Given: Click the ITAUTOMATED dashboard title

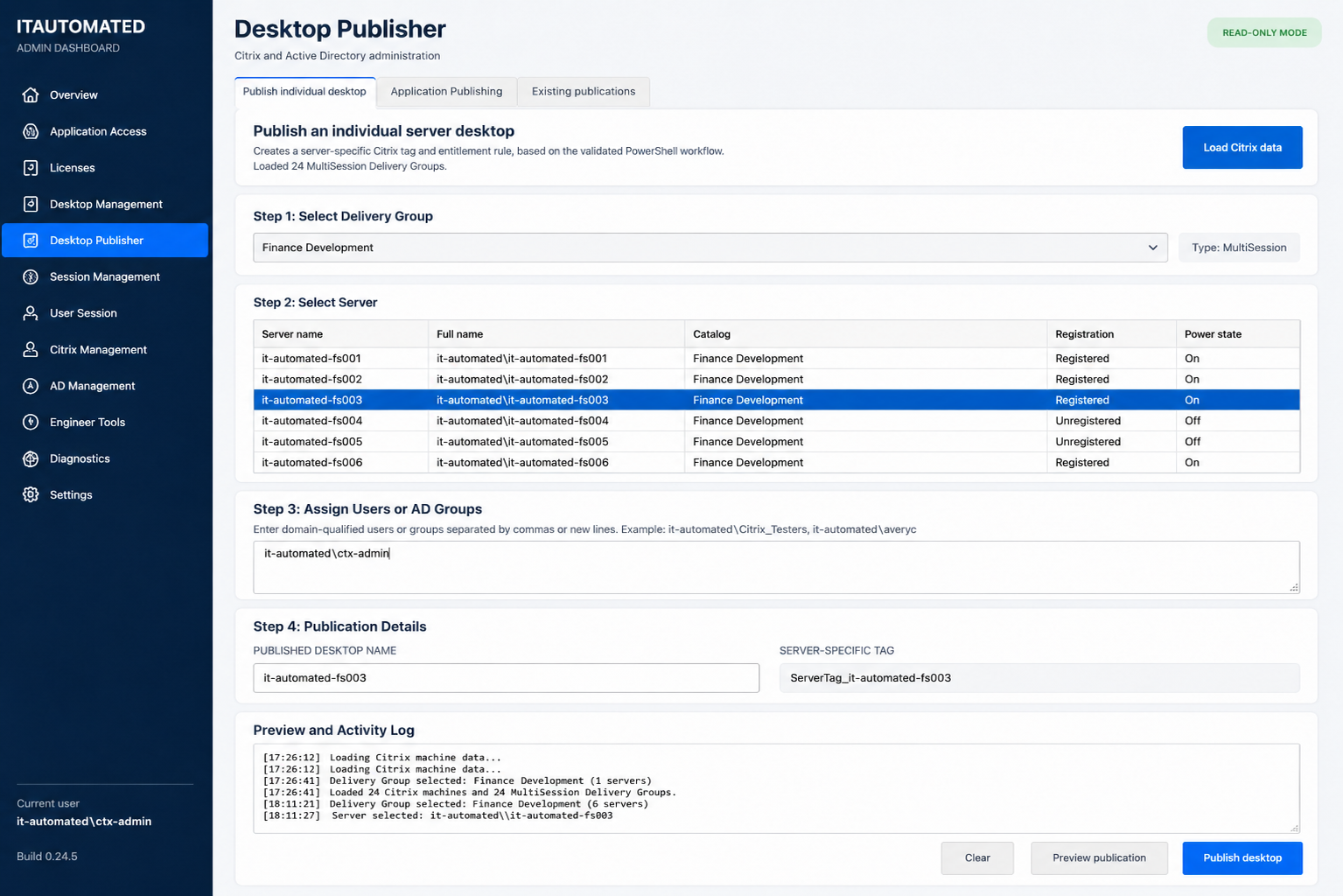Looking at the screenshot, I should click(80, 27).
